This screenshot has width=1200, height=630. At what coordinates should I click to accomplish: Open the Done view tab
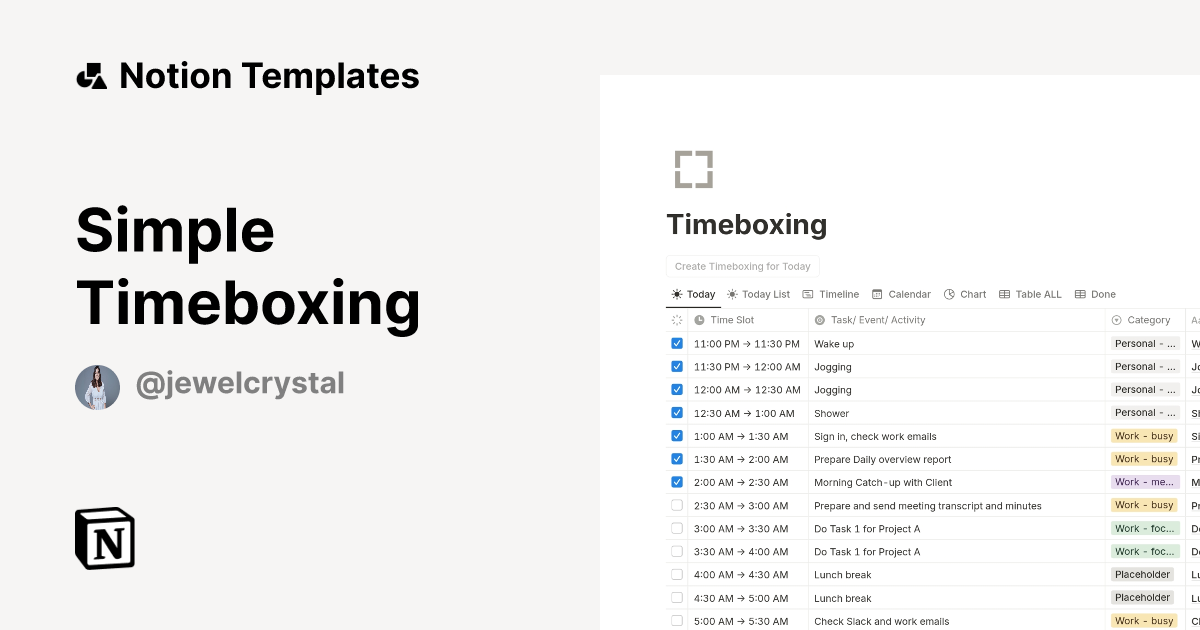coord(1096,294)
